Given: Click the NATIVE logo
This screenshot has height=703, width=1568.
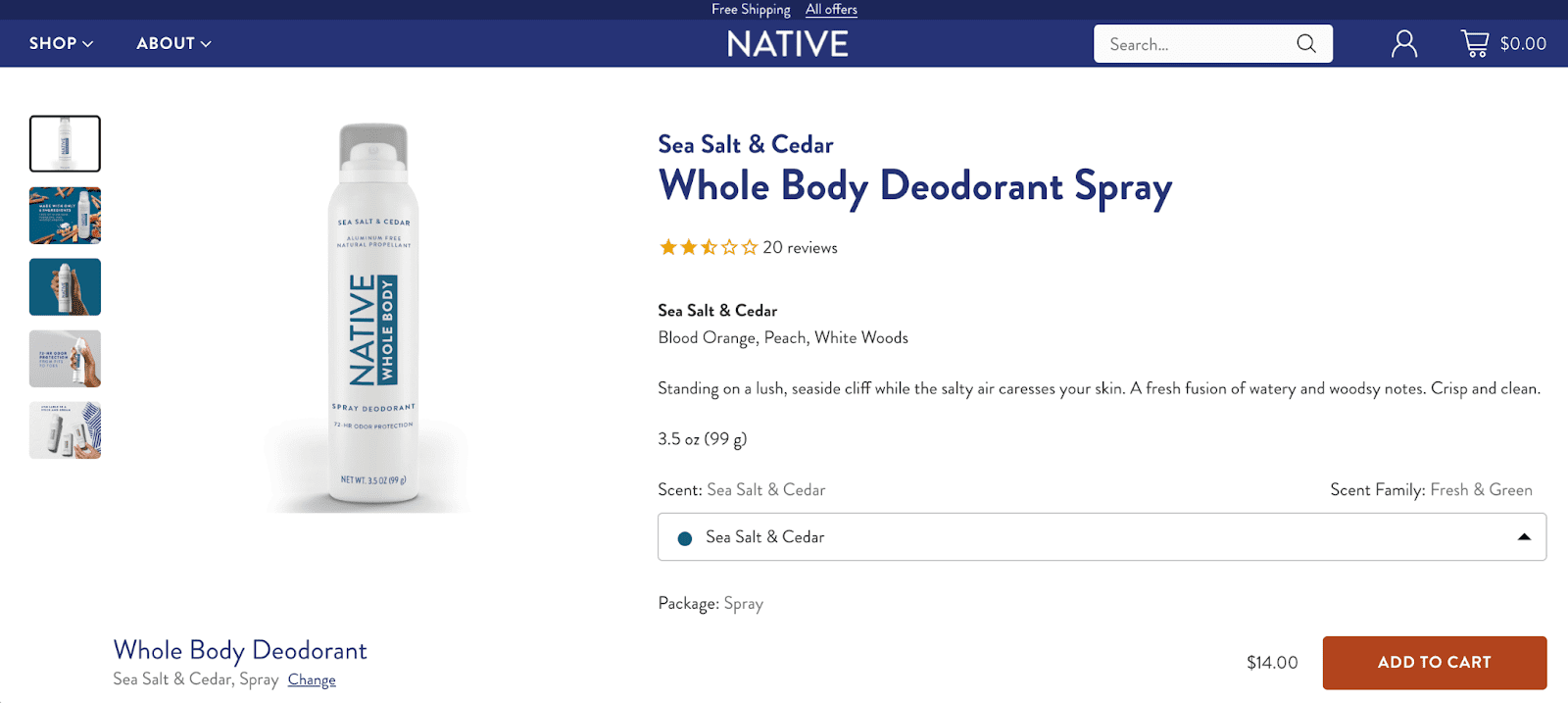Looking at the screenshot, I should 787,44.
